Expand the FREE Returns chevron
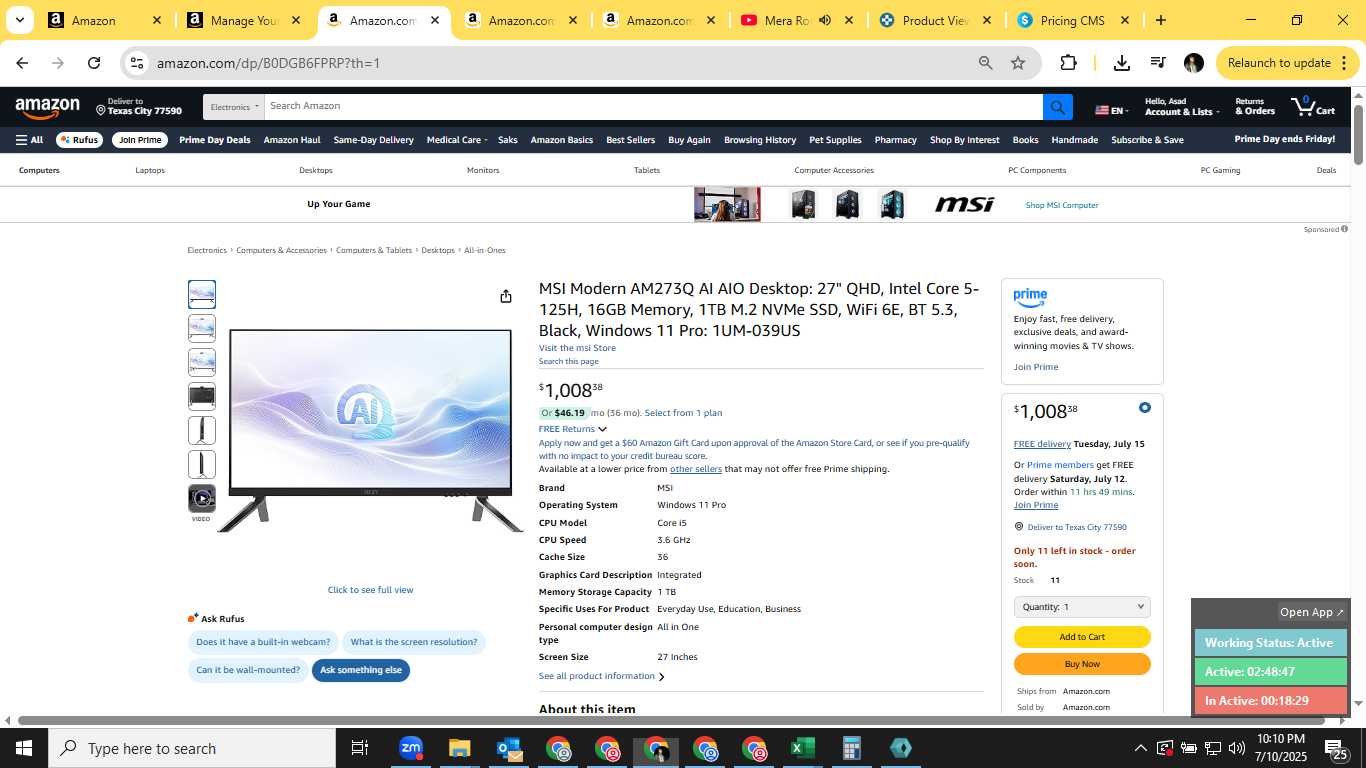Screen dimensions: 1366x768 point(602,429)
